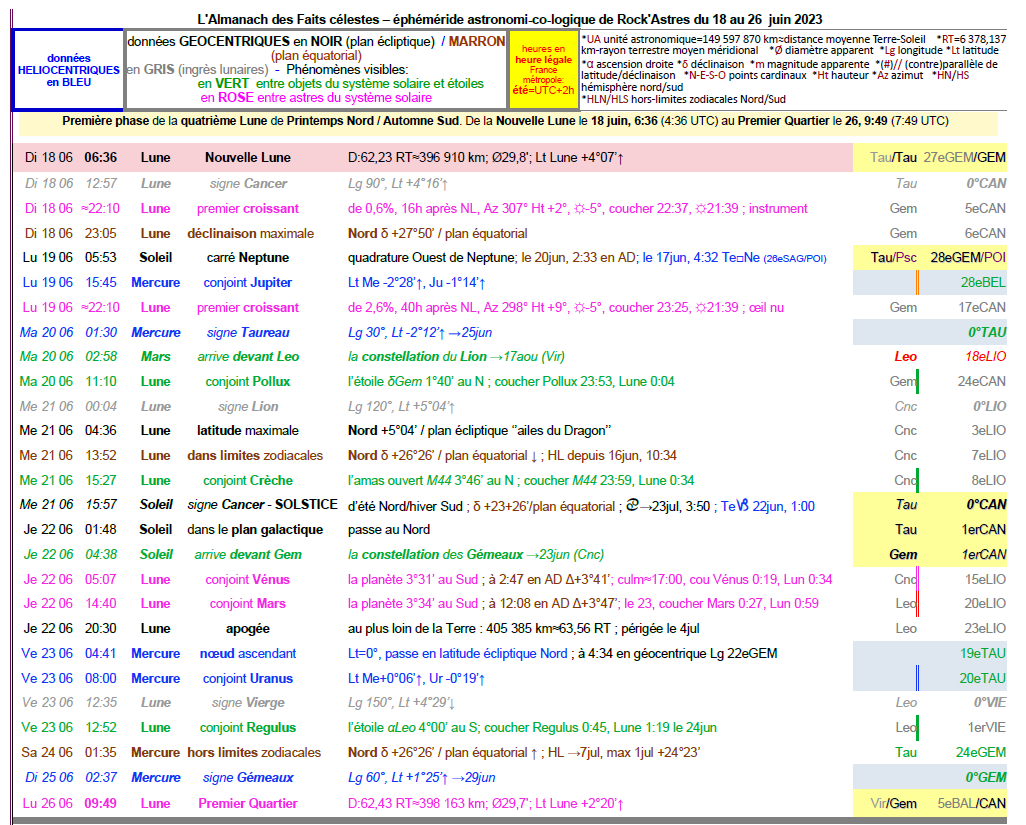Click "arrive devant Gem" in the Soleil row
Screen dimensions: 1026x825
point(248,554)
